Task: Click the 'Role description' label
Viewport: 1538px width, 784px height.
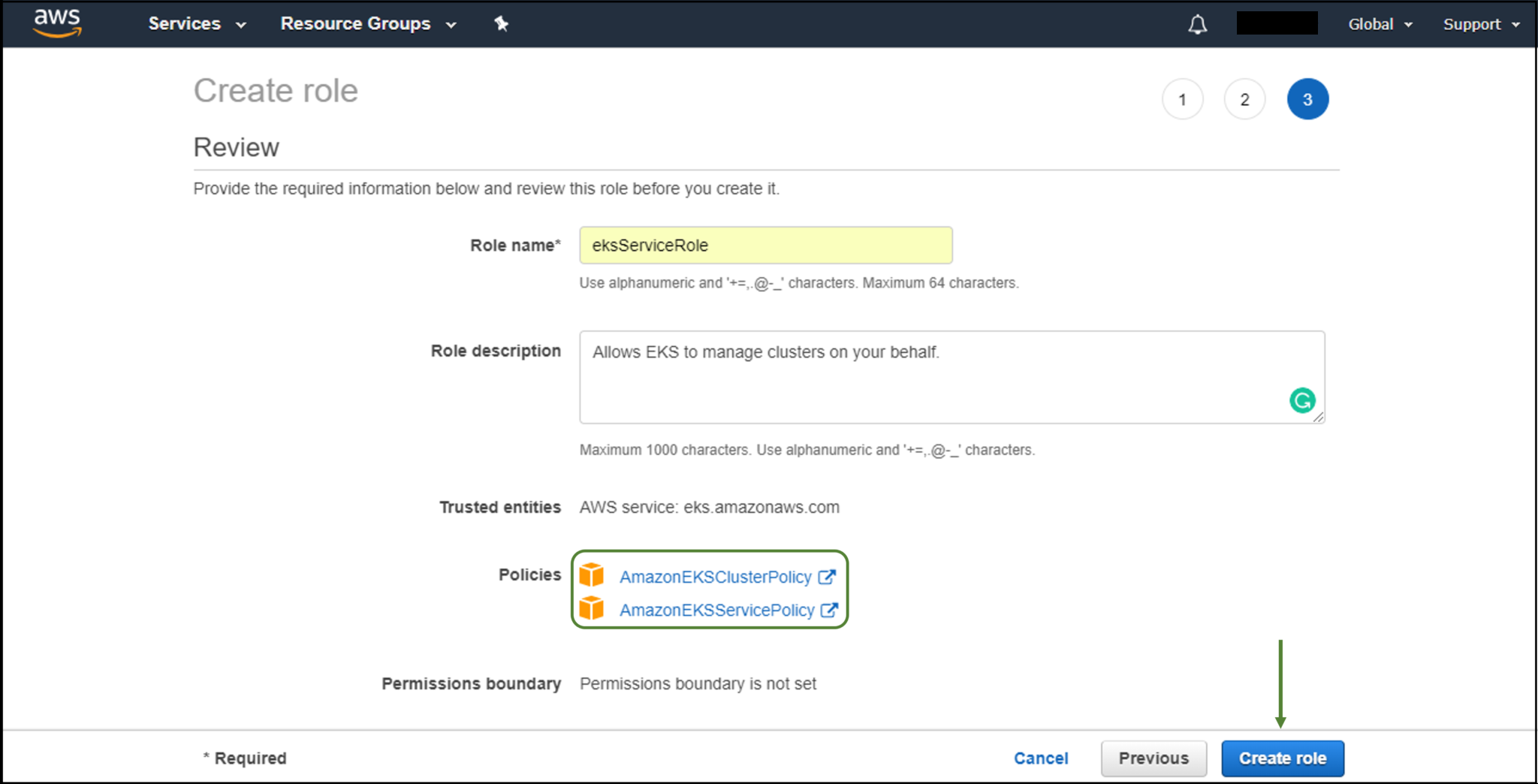Action: click(x=496, y=351)
